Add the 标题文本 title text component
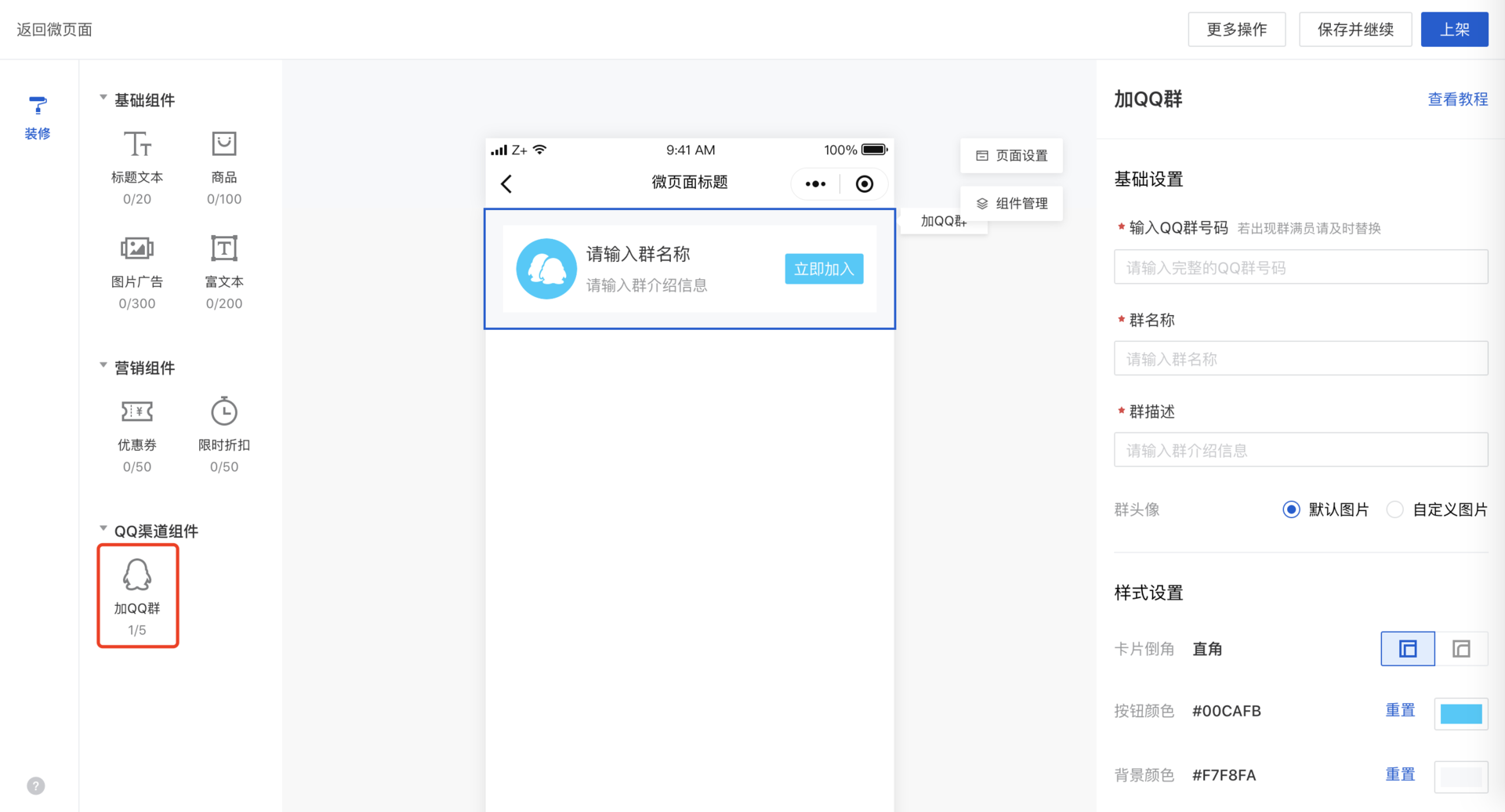Image resolution: width=1505 pixels, height=812 pixels. (137, 167)
